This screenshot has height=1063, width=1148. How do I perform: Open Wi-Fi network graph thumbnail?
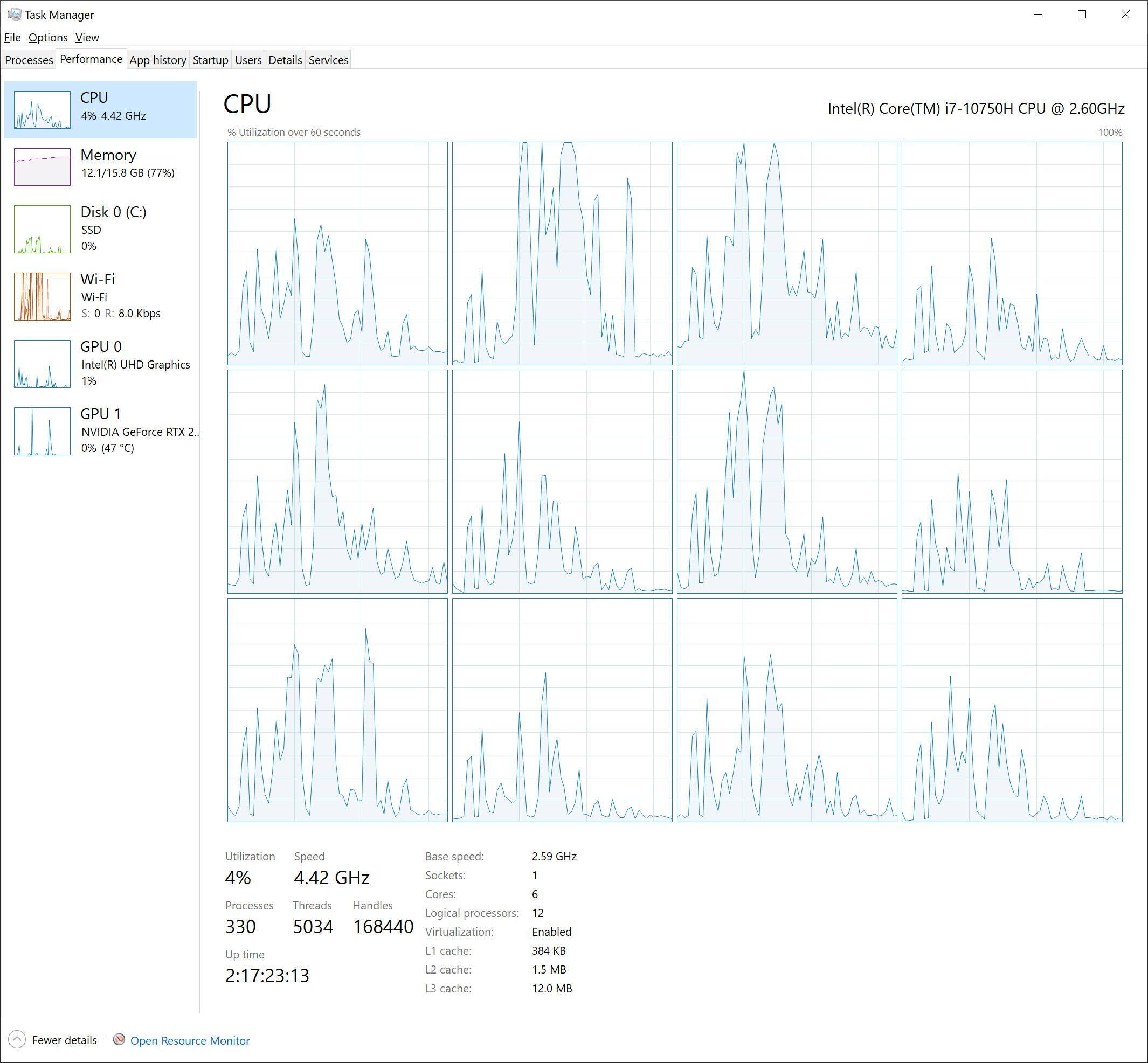[42, 296]
